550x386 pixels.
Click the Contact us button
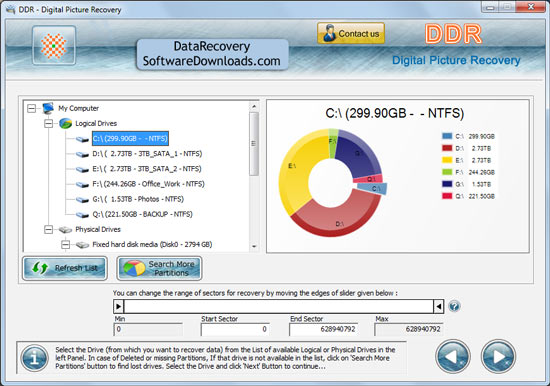coord(351,33)
